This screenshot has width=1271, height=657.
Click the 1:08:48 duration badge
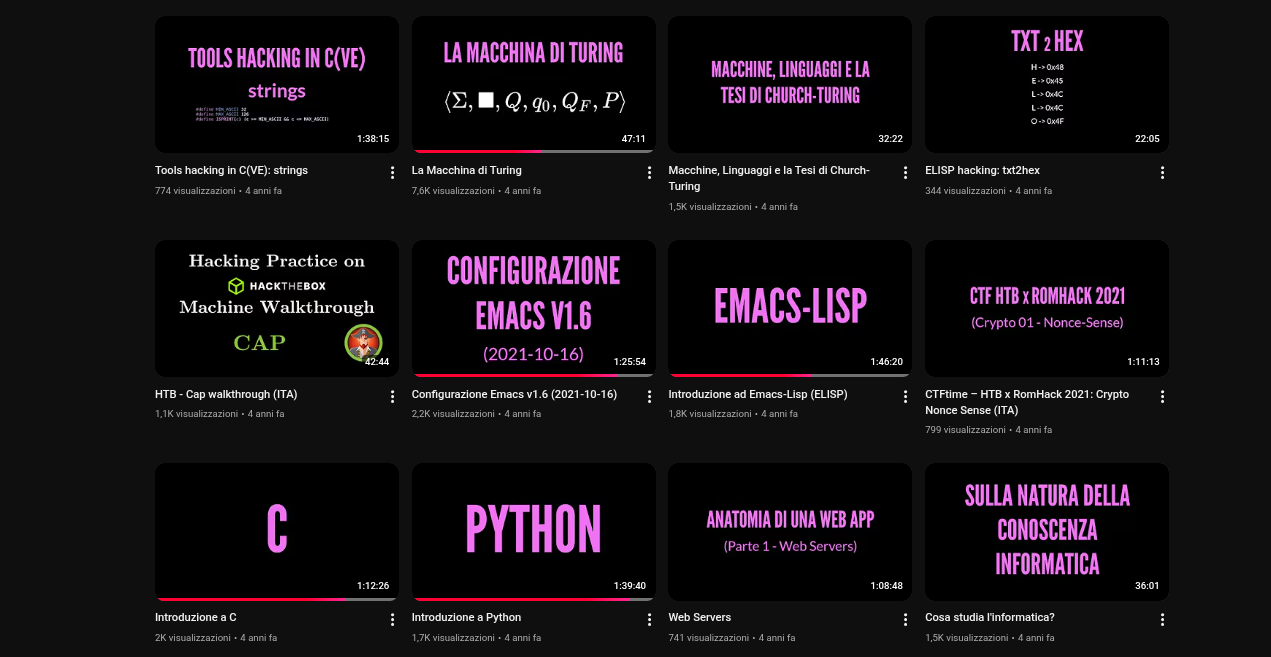[886, 586]
